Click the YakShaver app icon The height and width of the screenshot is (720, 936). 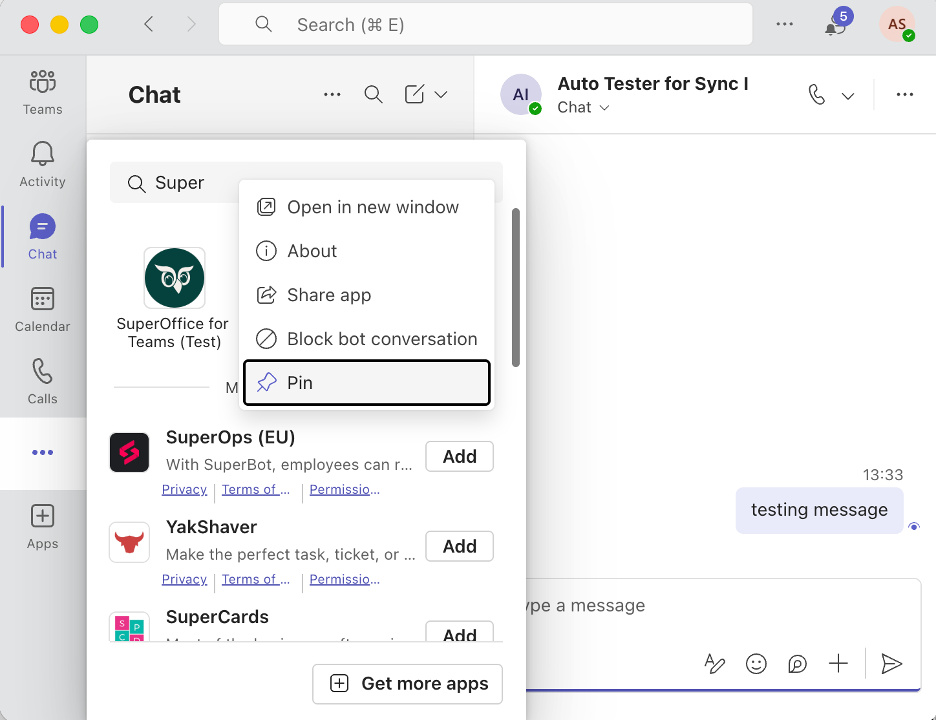pos(130,542)
